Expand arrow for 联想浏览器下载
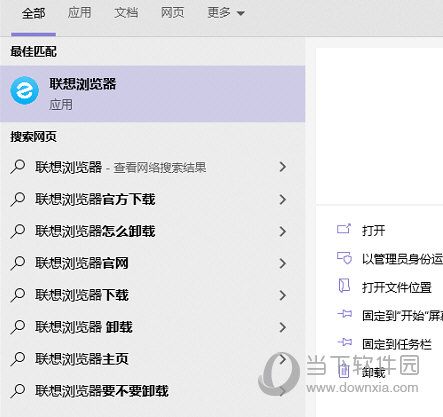Image resolution: width=443 pixels, height=417 pixels. [x=283, y=295]
